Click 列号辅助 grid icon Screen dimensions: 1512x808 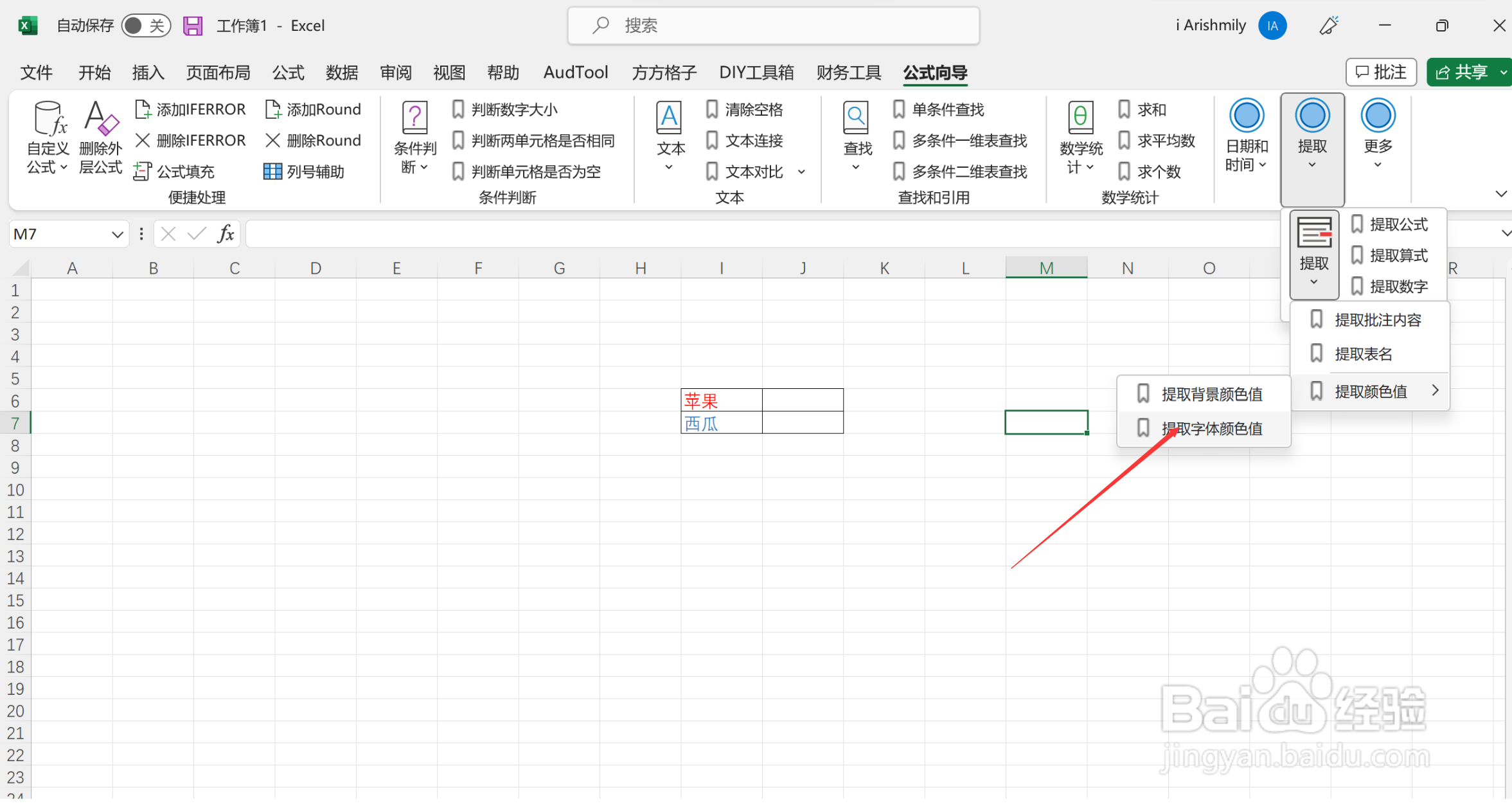(272, 172)
